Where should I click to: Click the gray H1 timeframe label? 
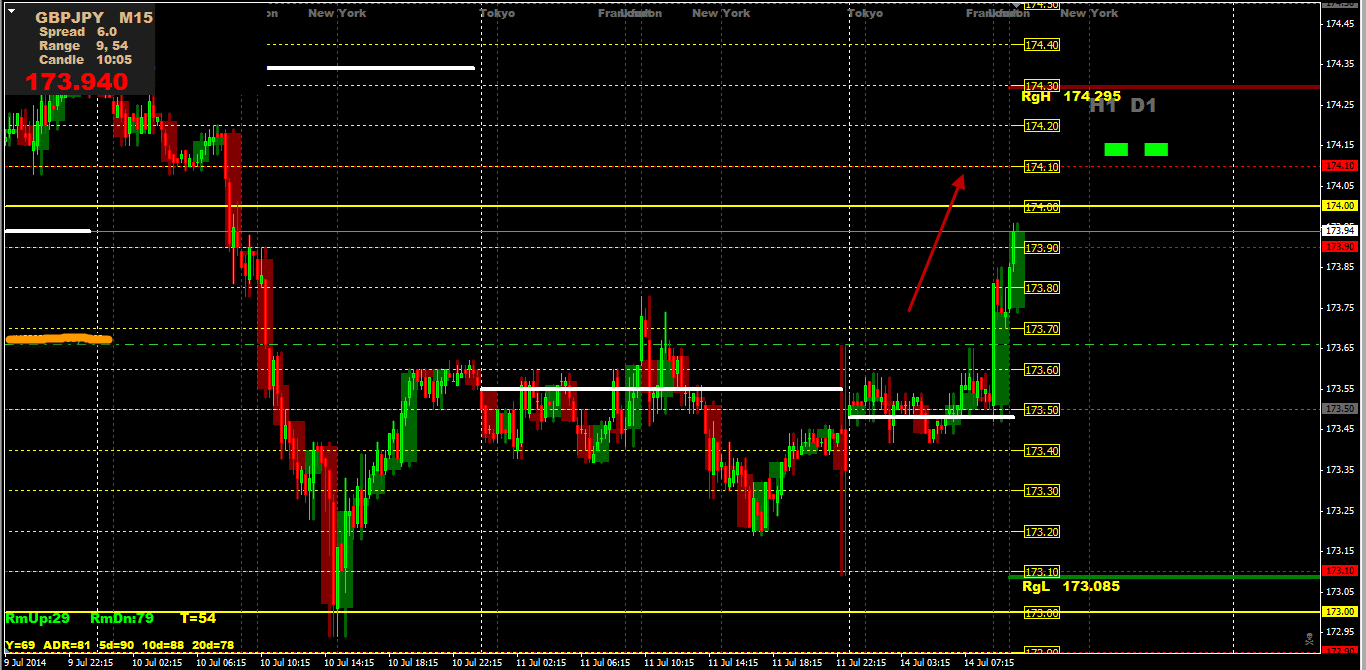pos(1103,105)
